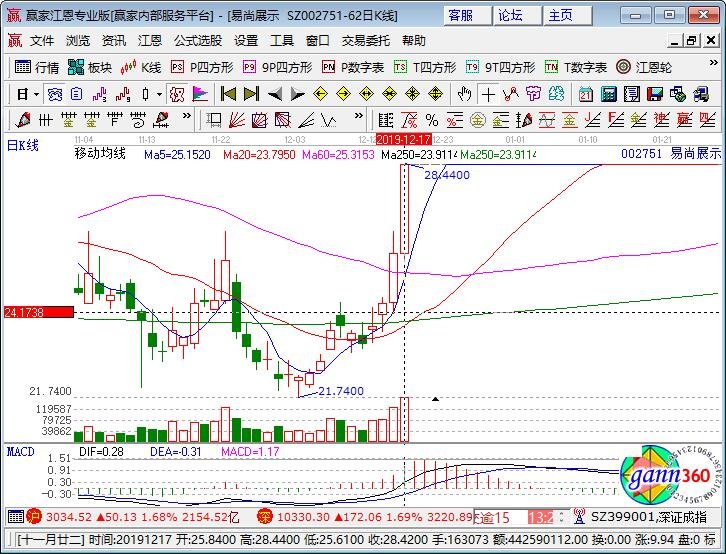
Task: Click the purple 节 icon
Action: click(x=533, y=94)
